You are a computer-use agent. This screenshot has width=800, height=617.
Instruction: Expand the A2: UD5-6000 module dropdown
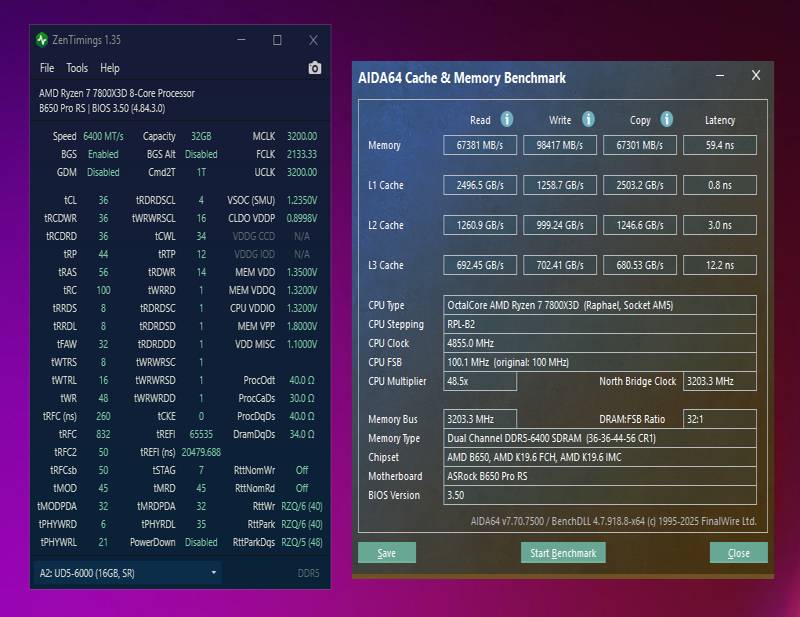tap(128, 573)
